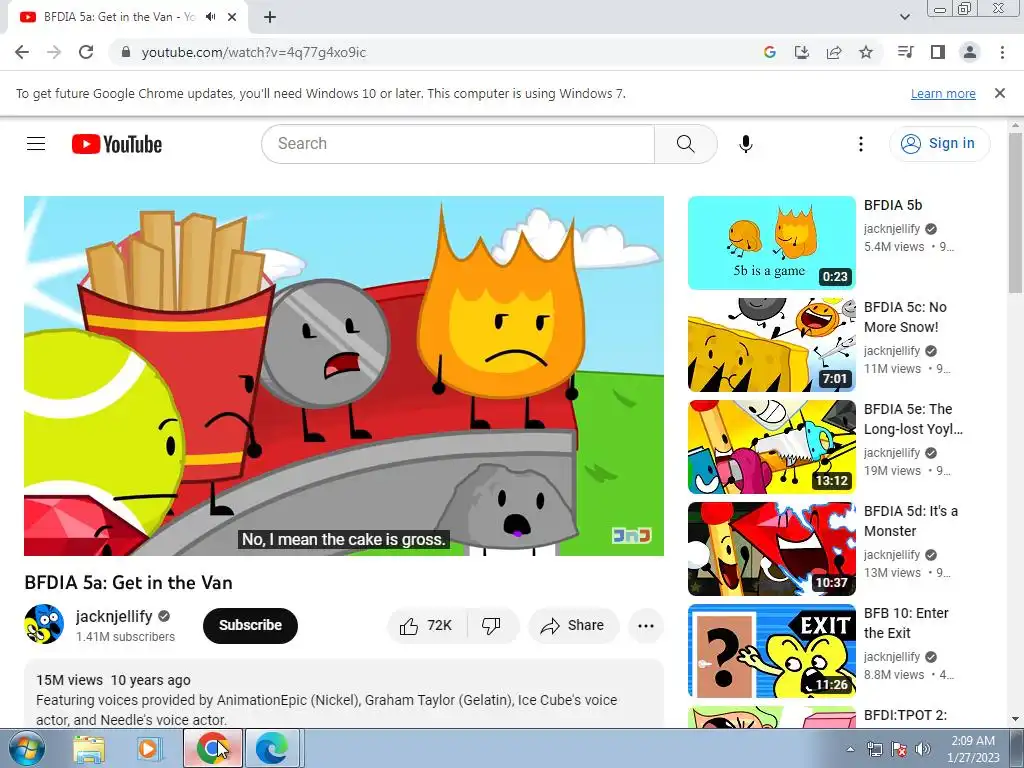Click 1.41M subscribers text

[x=125, y=637]
